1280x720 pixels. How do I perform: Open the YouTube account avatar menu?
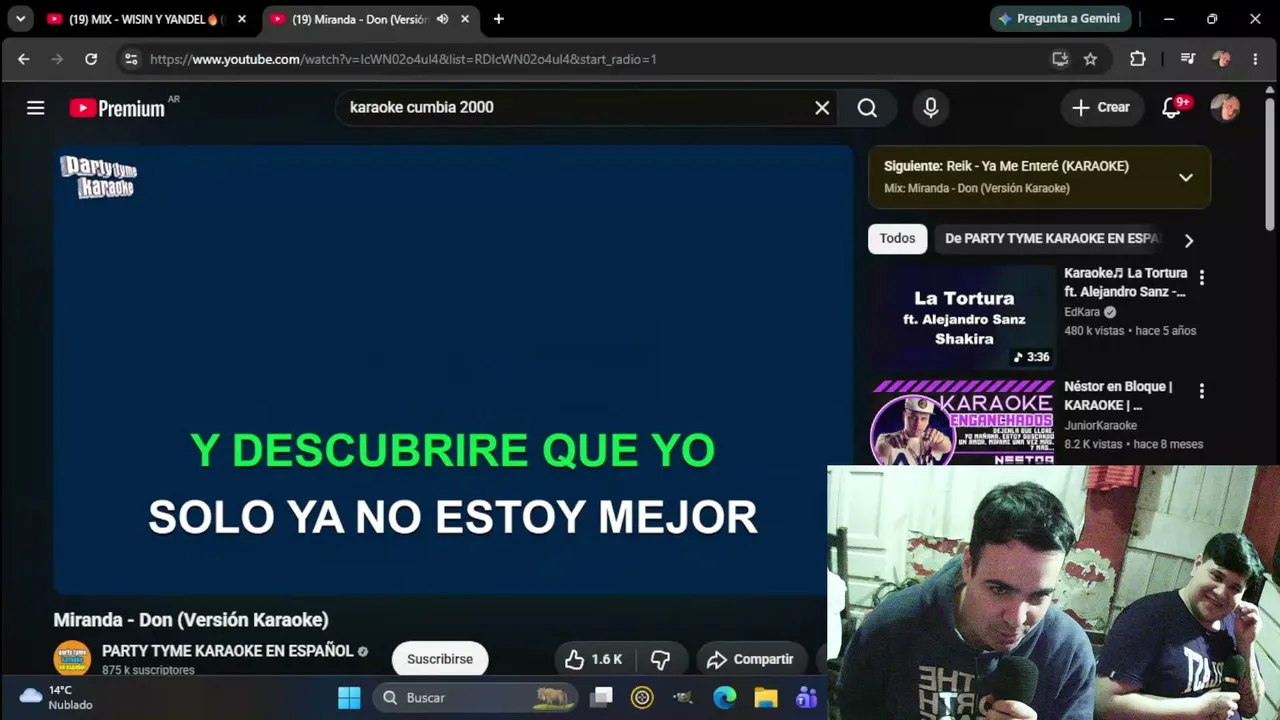click(x=1225, y=108)
